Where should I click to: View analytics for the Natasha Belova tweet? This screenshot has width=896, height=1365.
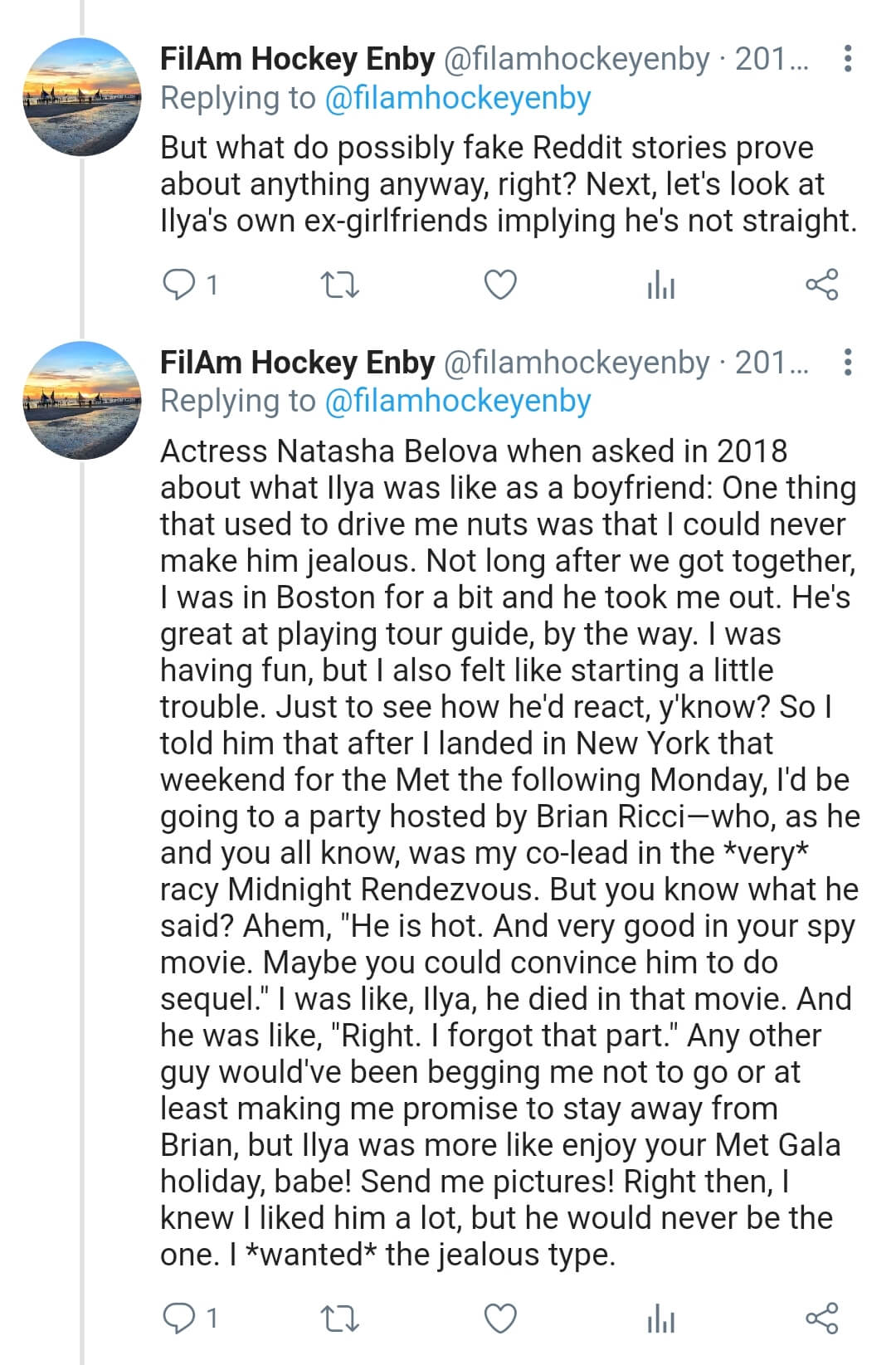pos(660,1319)
